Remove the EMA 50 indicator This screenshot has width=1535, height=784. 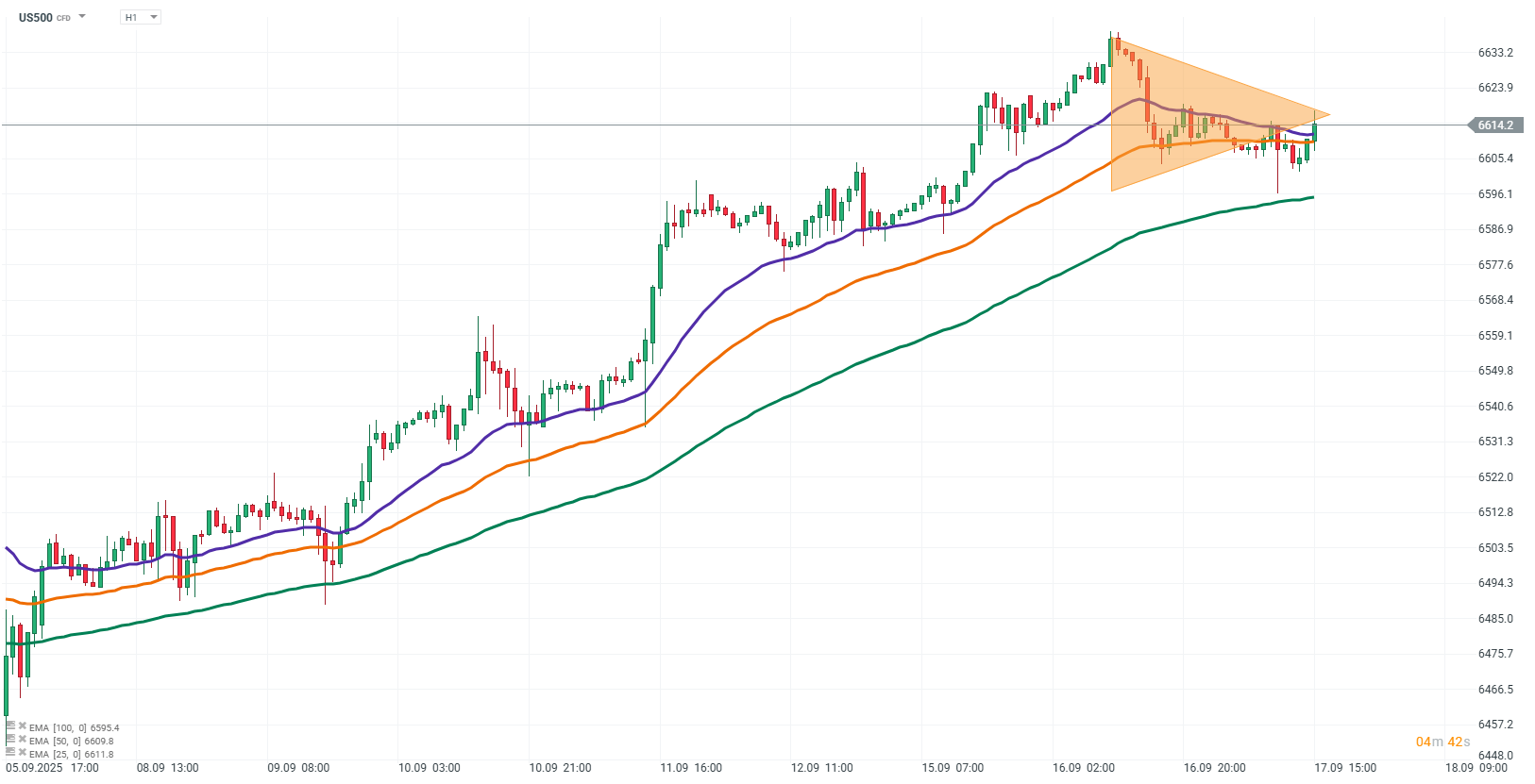coord(22,741)
